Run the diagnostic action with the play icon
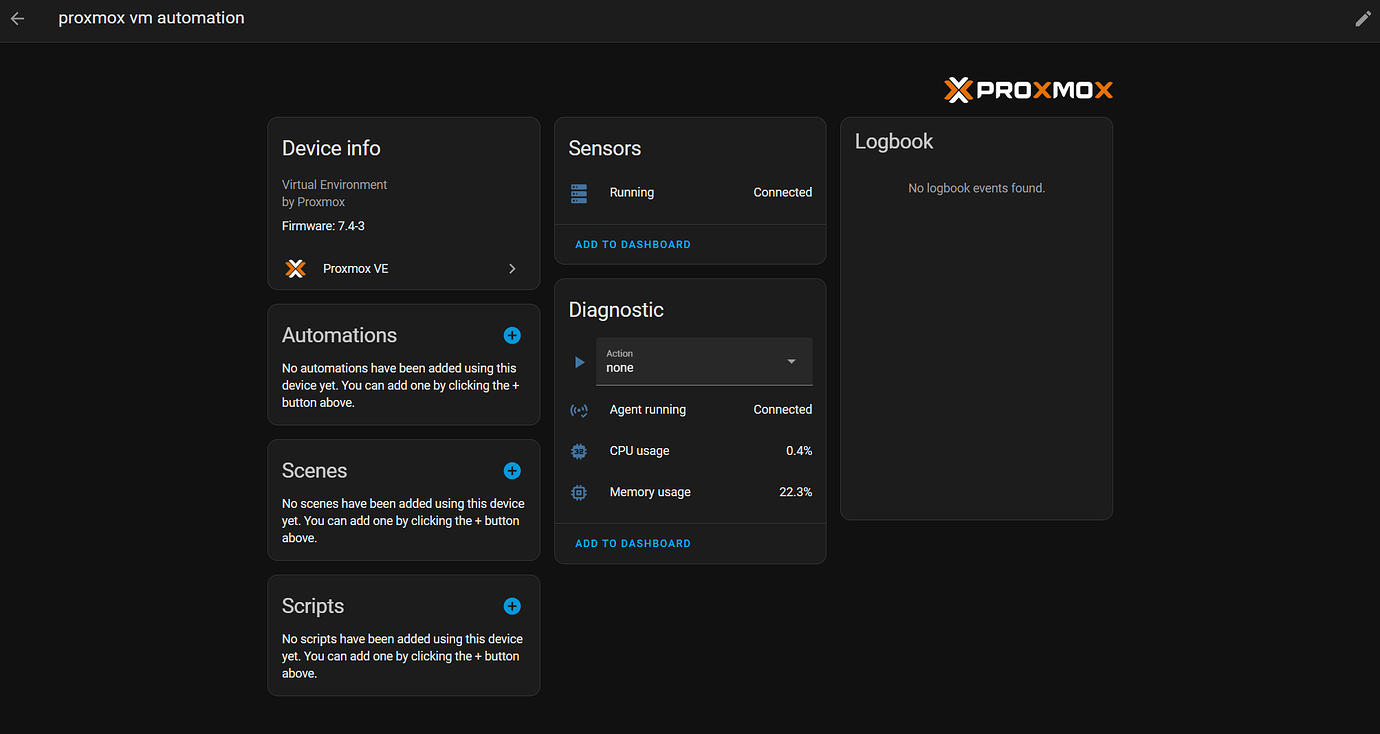 [x=578, y=362]
